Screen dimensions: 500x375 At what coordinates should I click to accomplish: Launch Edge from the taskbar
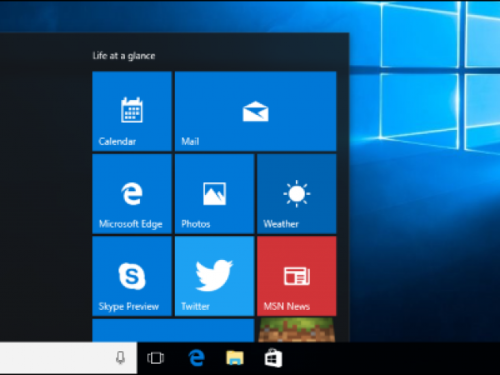(196, 358)
